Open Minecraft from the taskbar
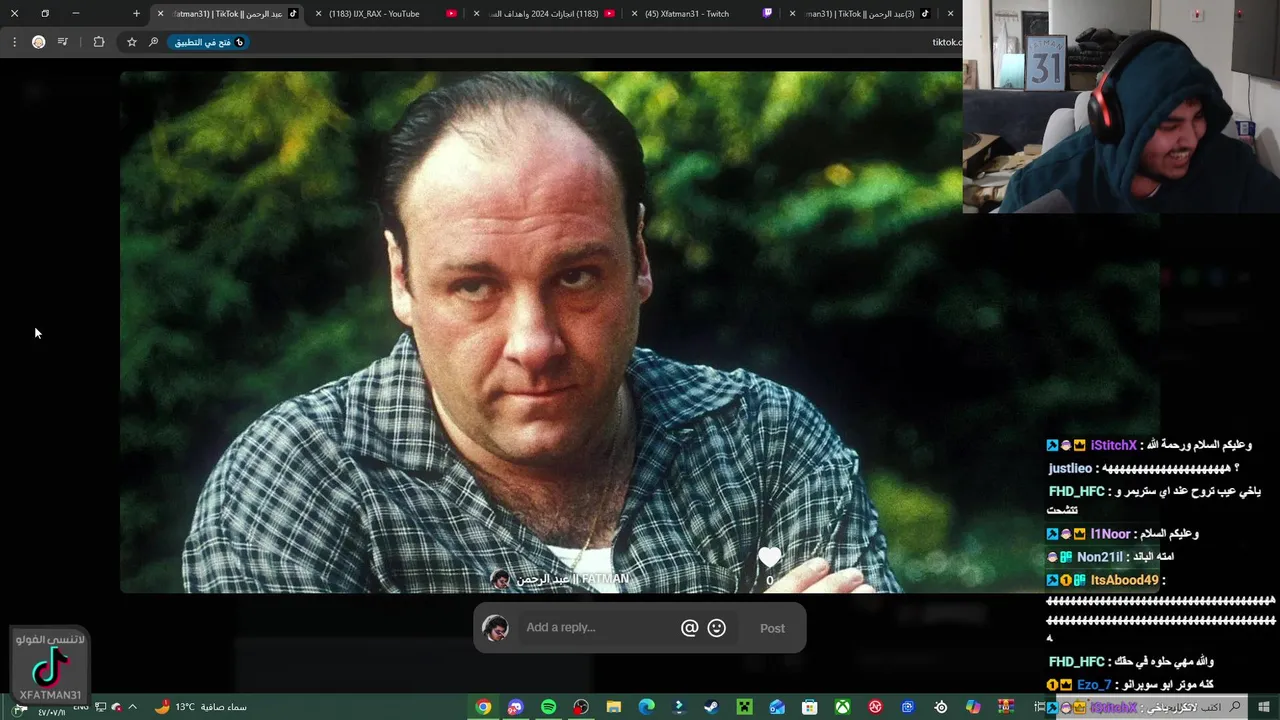The width and height of the screenshot is (1280, 720). (x=744, y=707)
